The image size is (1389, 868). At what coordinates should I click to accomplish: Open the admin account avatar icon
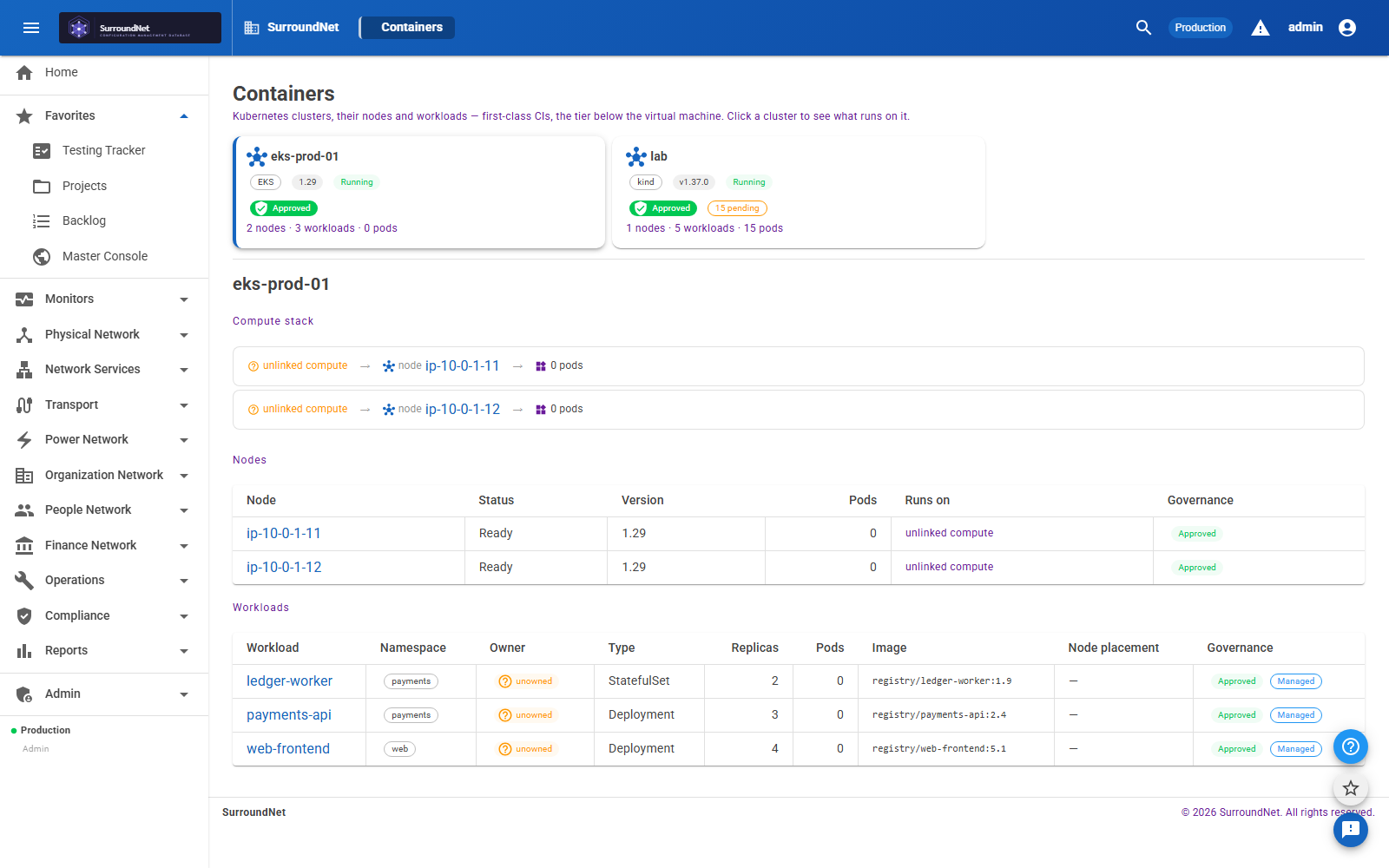[1347, 28]
